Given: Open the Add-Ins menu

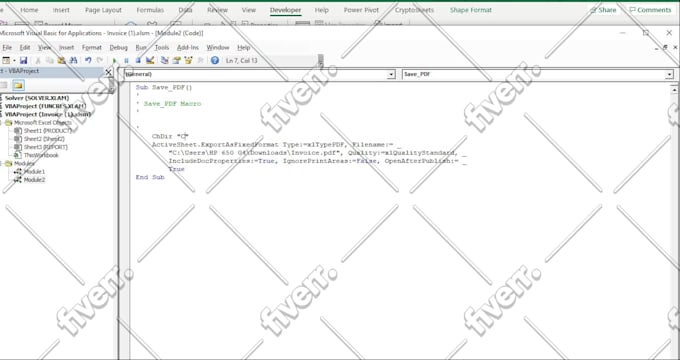Looking at the screenshot, I should 188,47.
